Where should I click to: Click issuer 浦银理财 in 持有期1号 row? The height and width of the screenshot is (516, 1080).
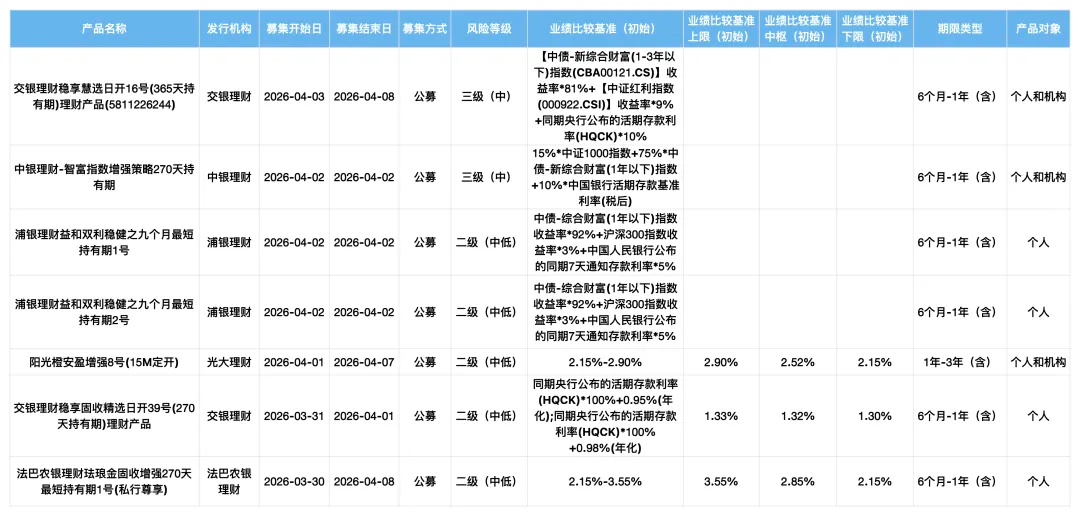pos(229,242)
